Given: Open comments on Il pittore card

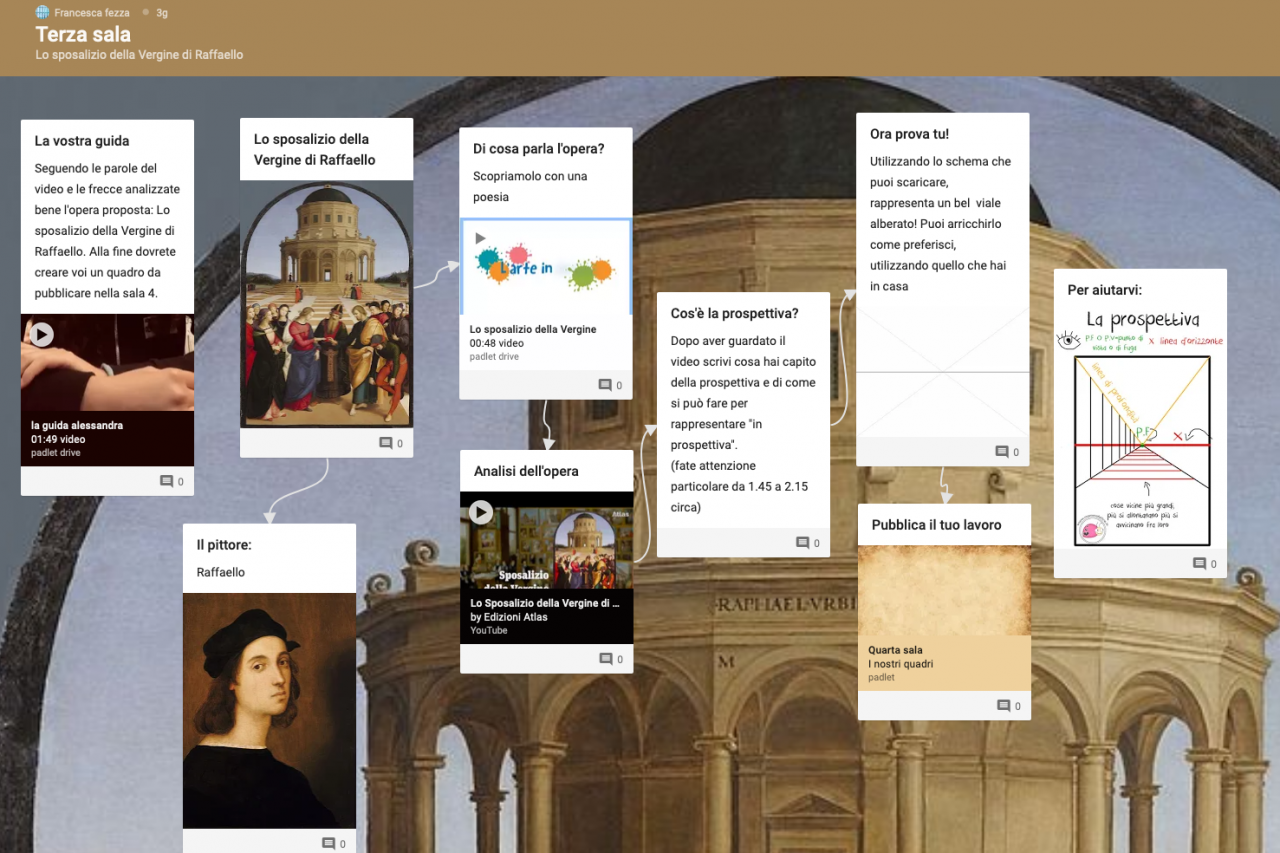Looking at the screenshot, I should click(x=333, y=844).
